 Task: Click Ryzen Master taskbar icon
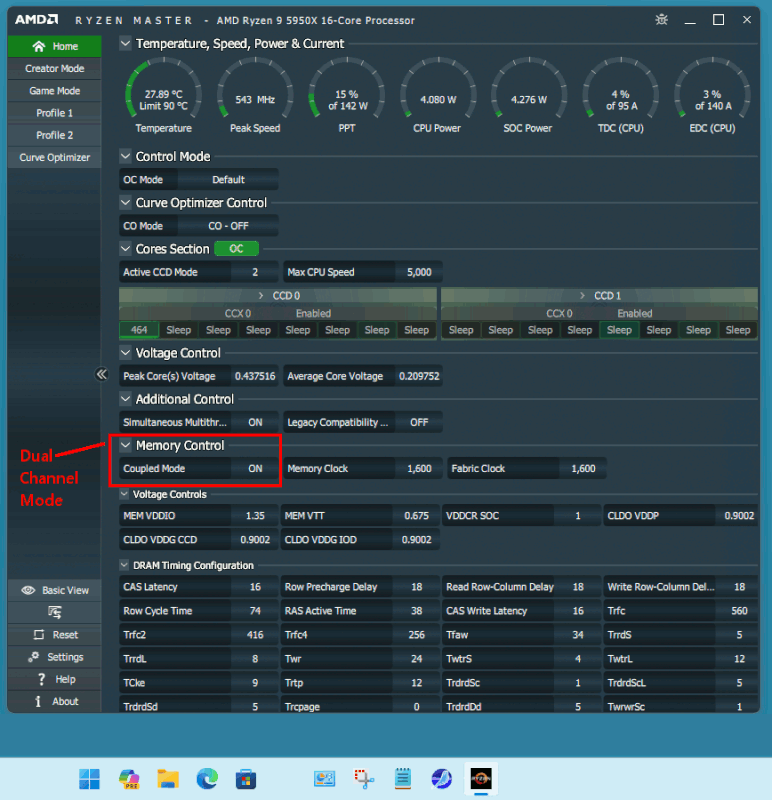481,779
